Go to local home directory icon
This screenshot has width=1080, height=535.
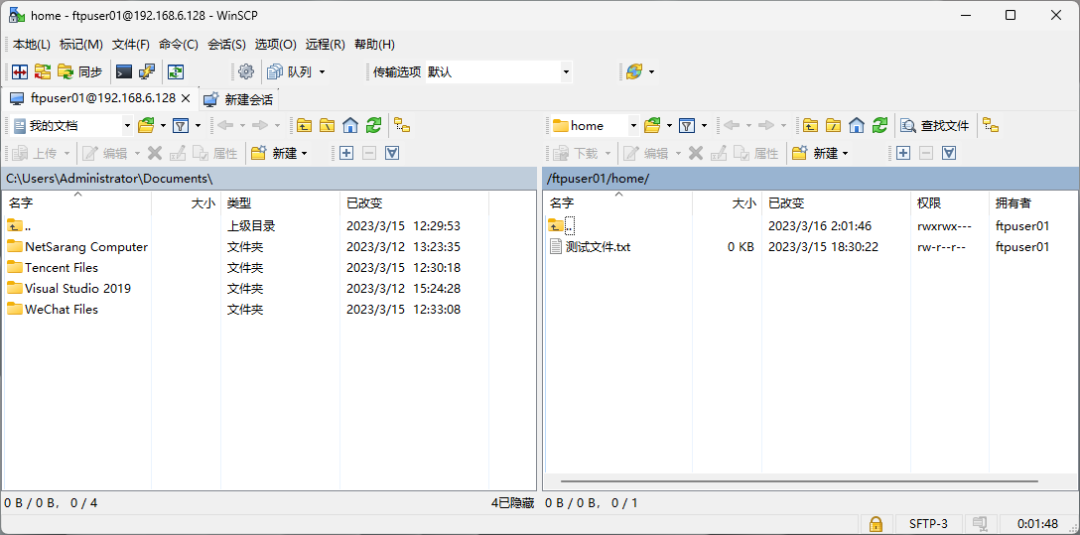click(x=351, y=125)
